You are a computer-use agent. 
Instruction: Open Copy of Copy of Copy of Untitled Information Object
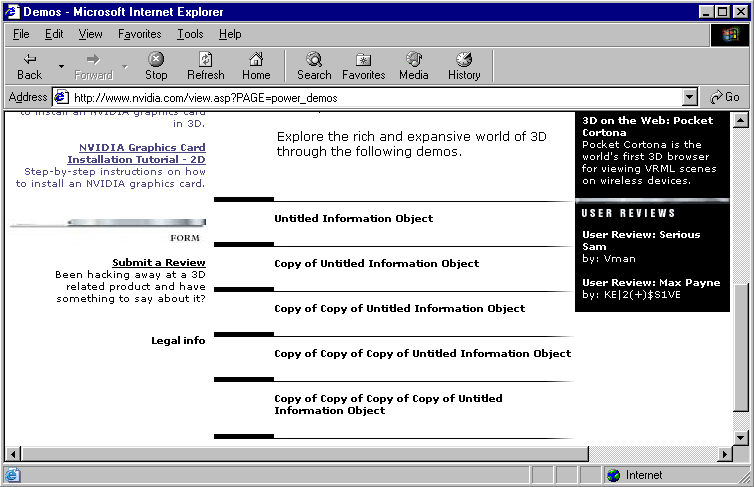point(423,353)
